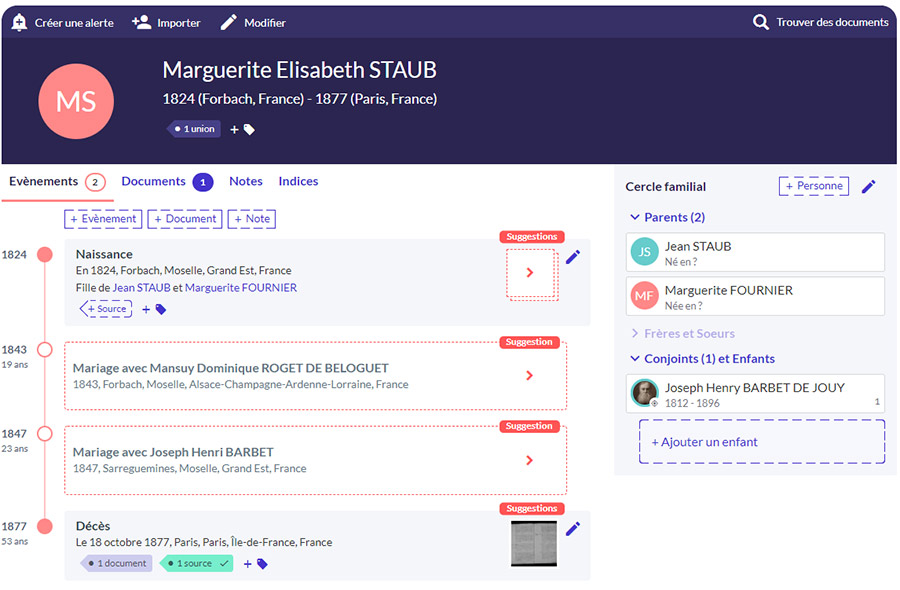
Task: Open the Décès document thumbnail
Action: [x=533, y=543]
